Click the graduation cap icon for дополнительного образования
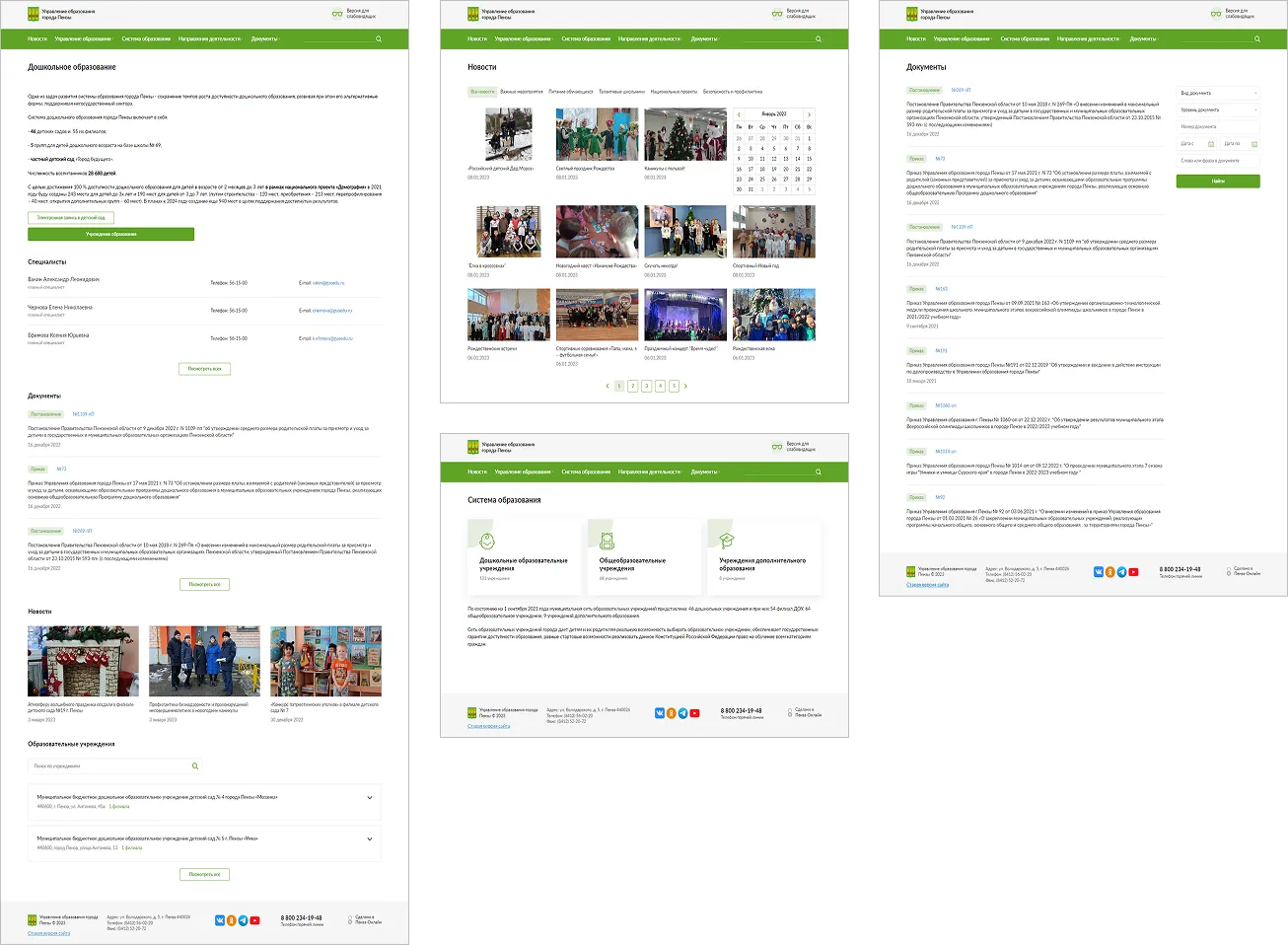Screen dimensions: 1288x945 pos(726,541)
